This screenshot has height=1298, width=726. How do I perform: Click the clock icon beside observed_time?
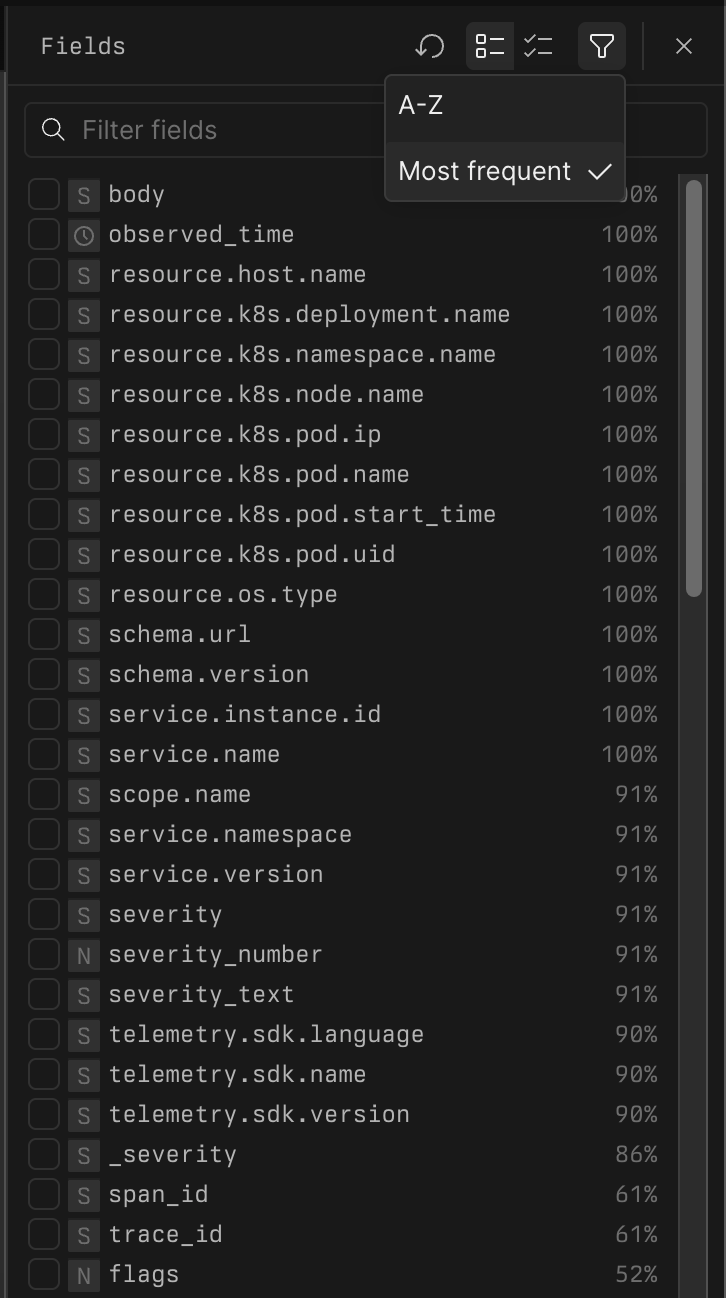point(83,234)
